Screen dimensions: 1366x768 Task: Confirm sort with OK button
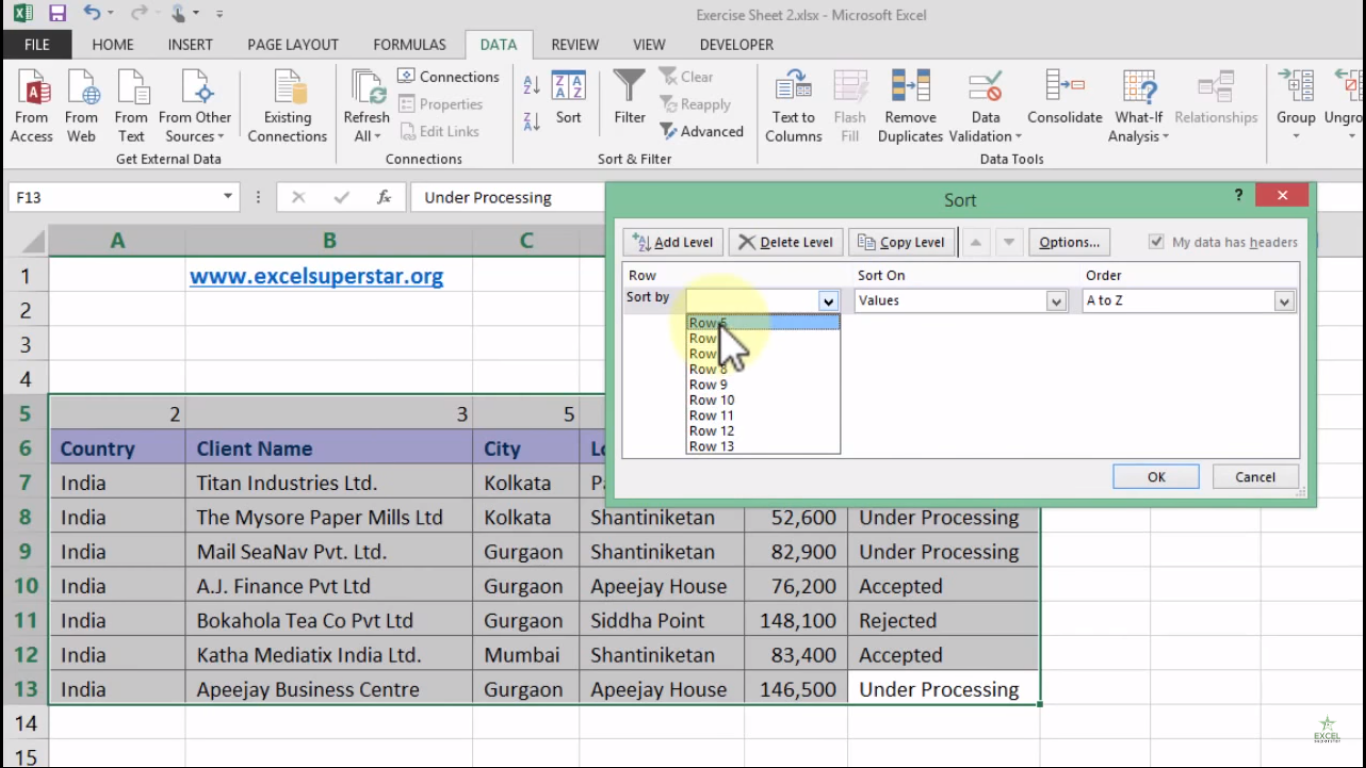(x=1156, y=477)
